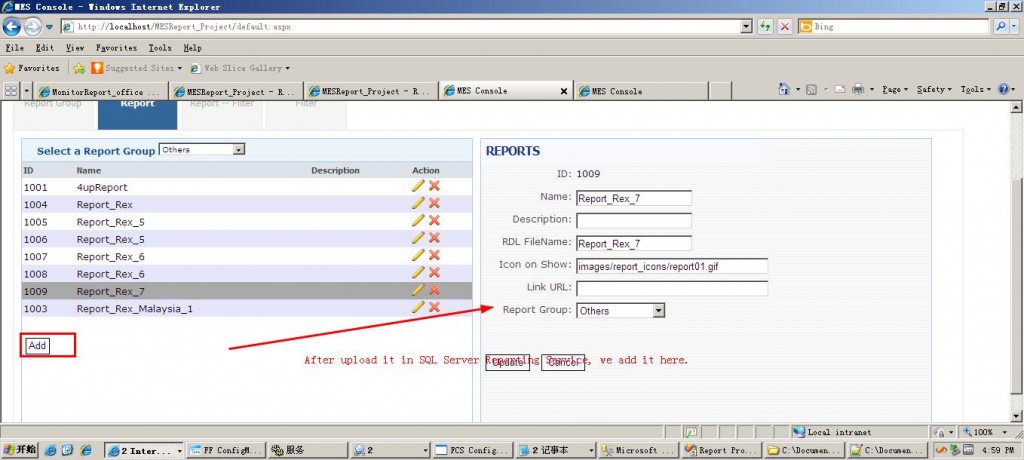Open the Favorites menu in menu bar
Screen dimensions: 1024x460
(116, 48)
